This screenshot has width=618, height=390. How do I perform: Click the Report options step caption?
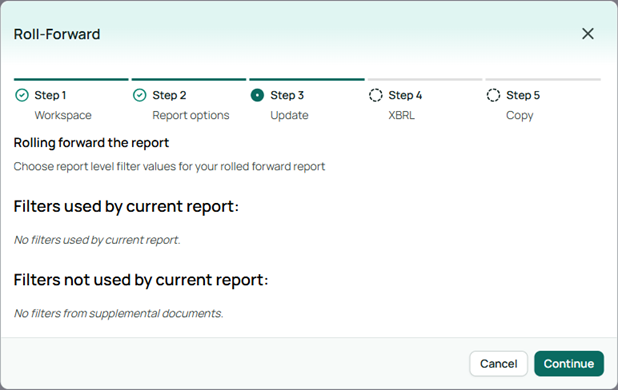point(191,115)
